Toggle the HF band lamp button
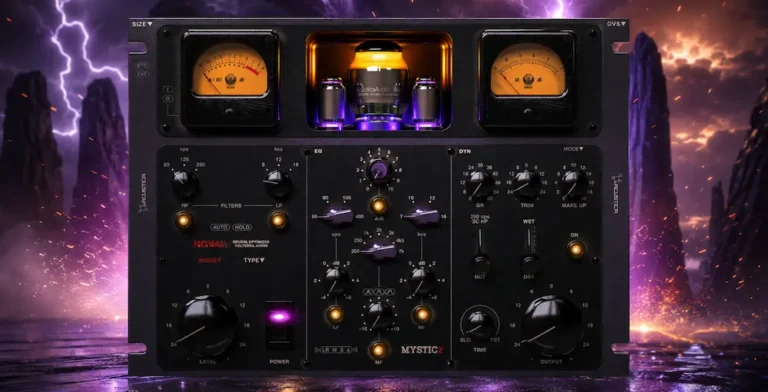This screenshot has height=392, width=768. (x=422, y=314)
